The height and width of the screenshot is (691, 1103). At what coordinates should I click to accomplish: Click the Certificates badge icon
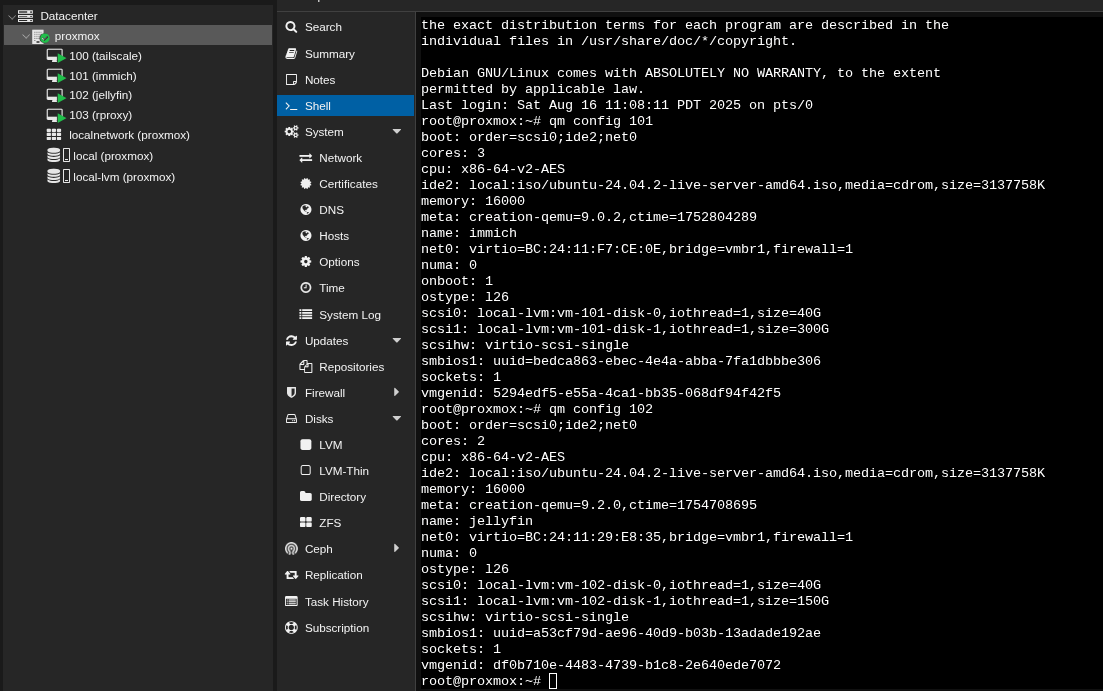[x=306, y=184]
